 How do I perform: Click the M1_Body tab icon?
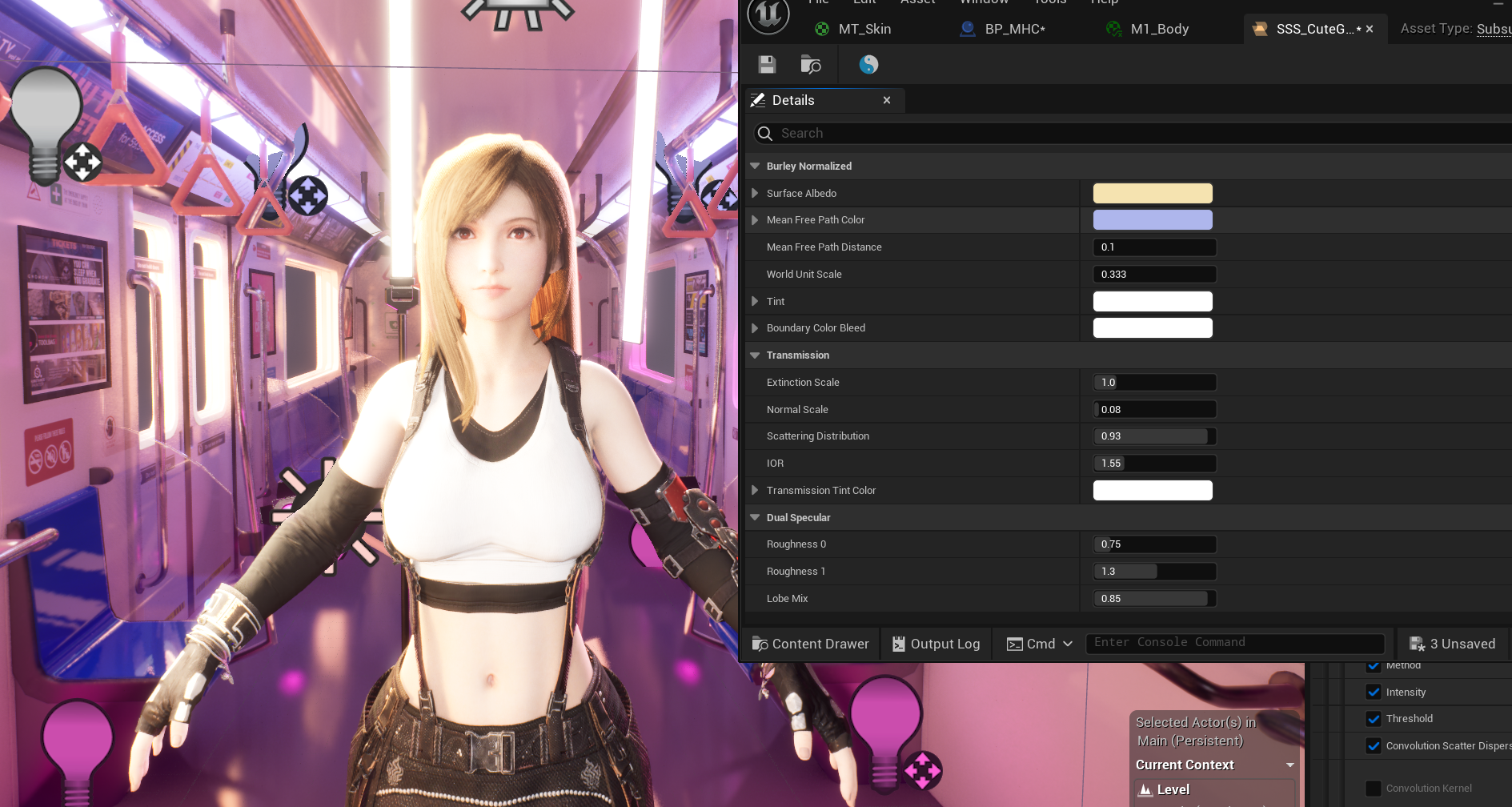[1113, 29]
